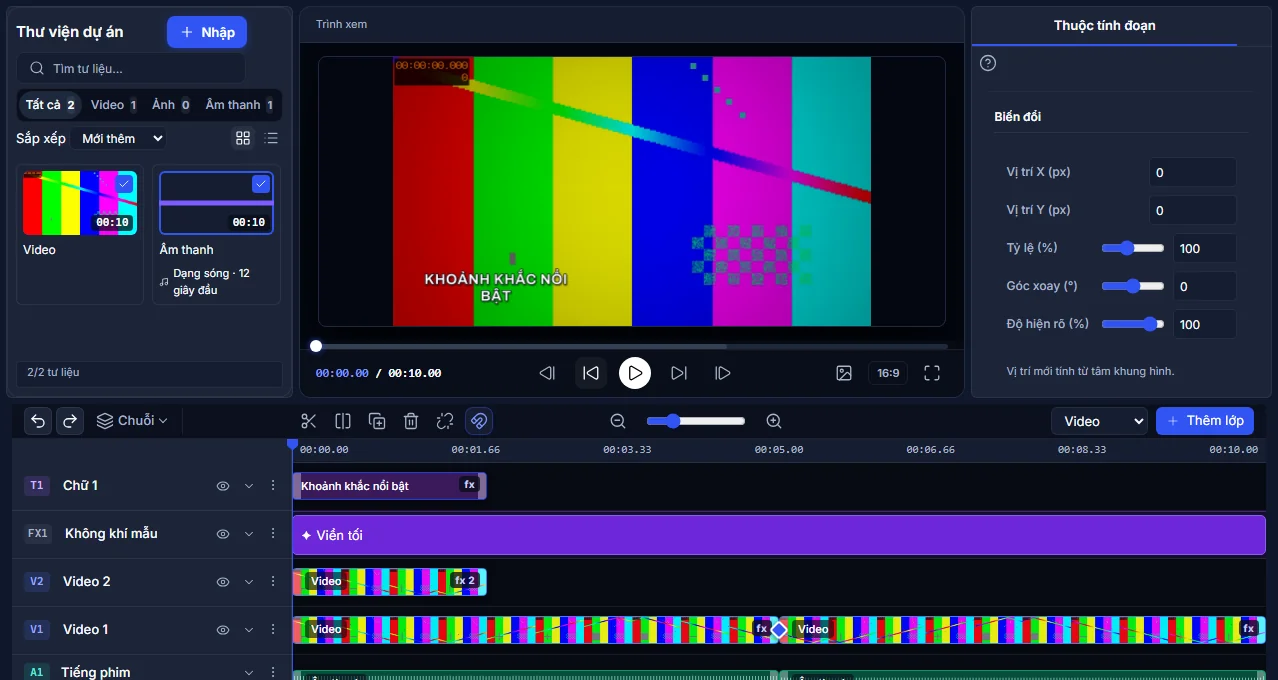Open the Sắp xếp sort dropdown
The image size is (1278, 680).
pyautogui.click(x=122, y=138)
